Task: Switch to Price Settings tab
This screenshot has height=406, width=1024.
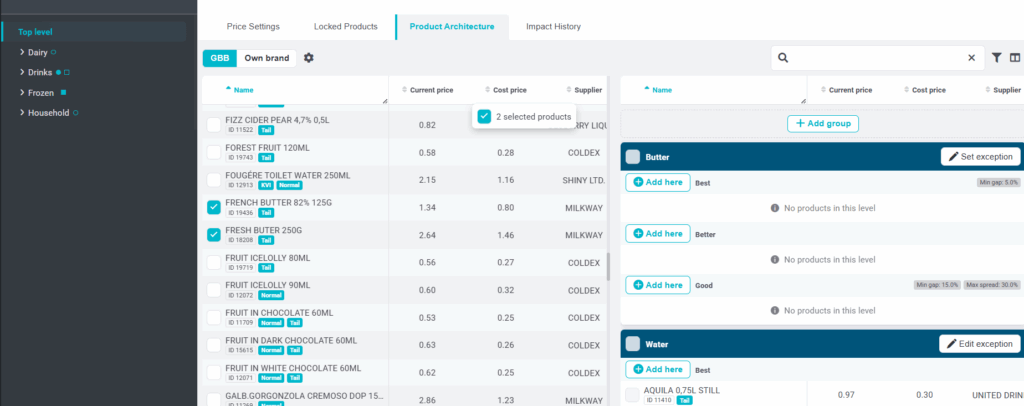Action: [253, 26]
